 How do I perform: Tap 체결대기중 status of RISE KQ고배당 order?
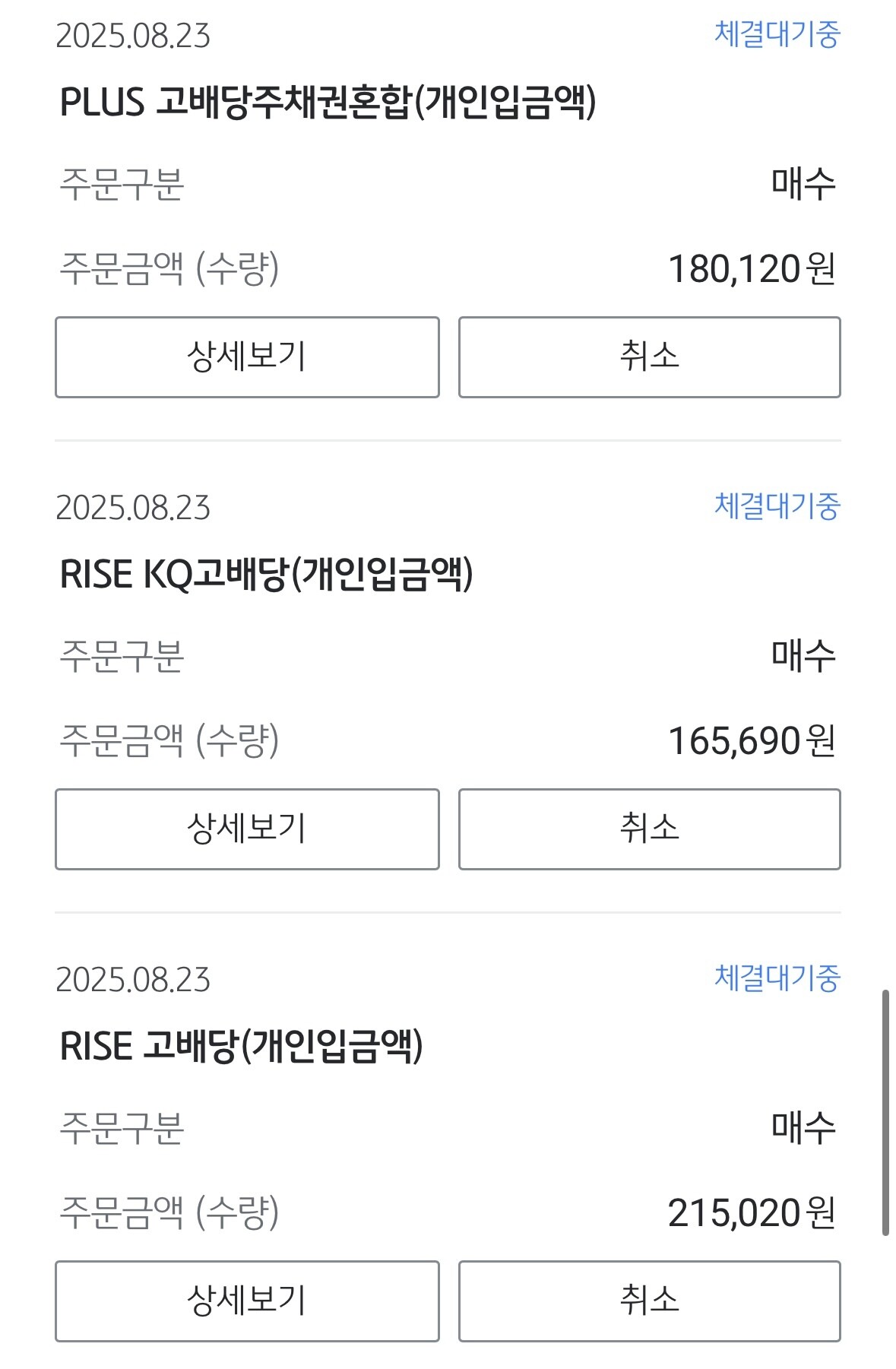pyautogui.click(x=777, y=507)
